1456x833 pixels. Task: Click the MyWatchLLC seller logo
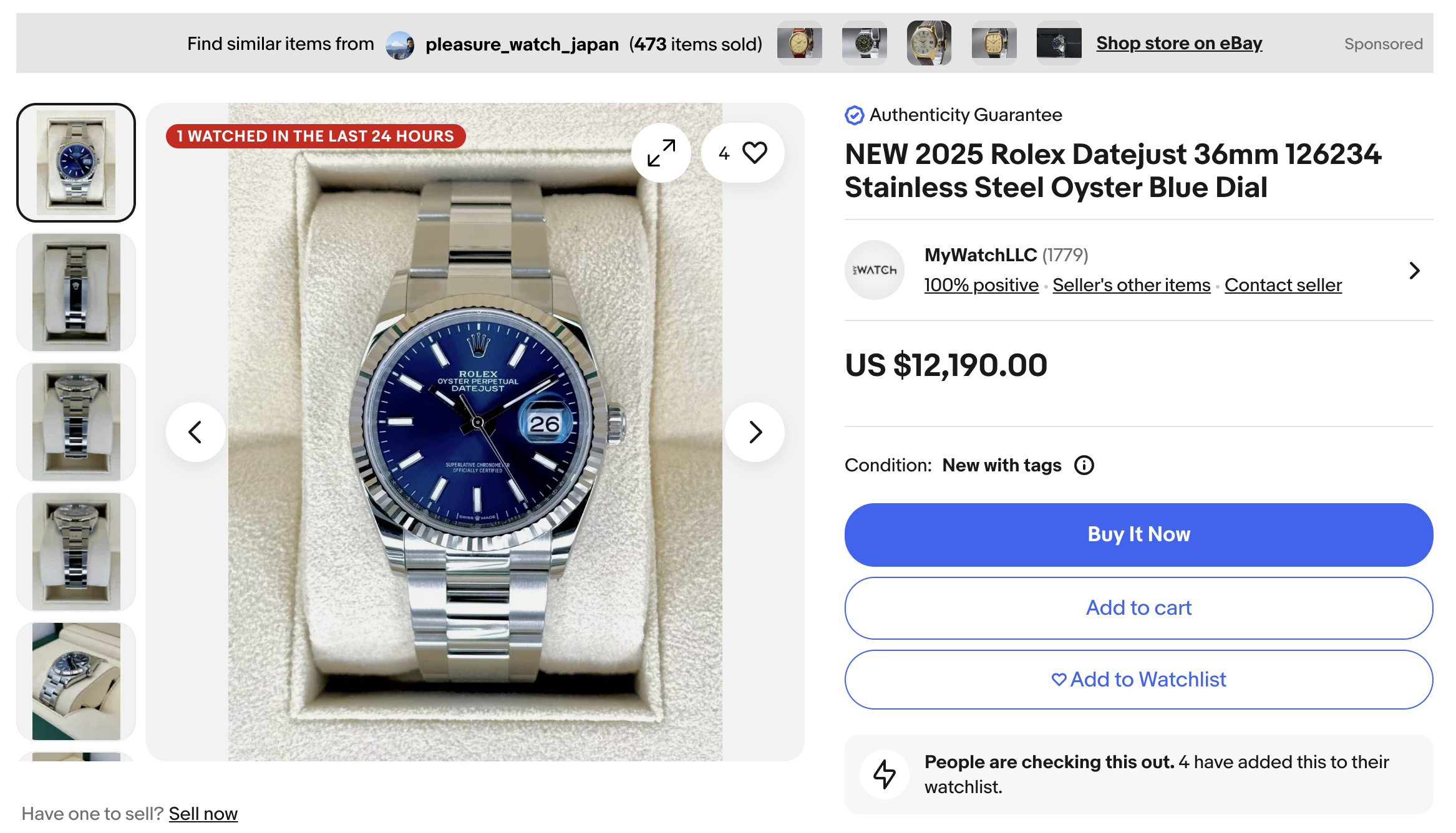[x=874, y=269]
